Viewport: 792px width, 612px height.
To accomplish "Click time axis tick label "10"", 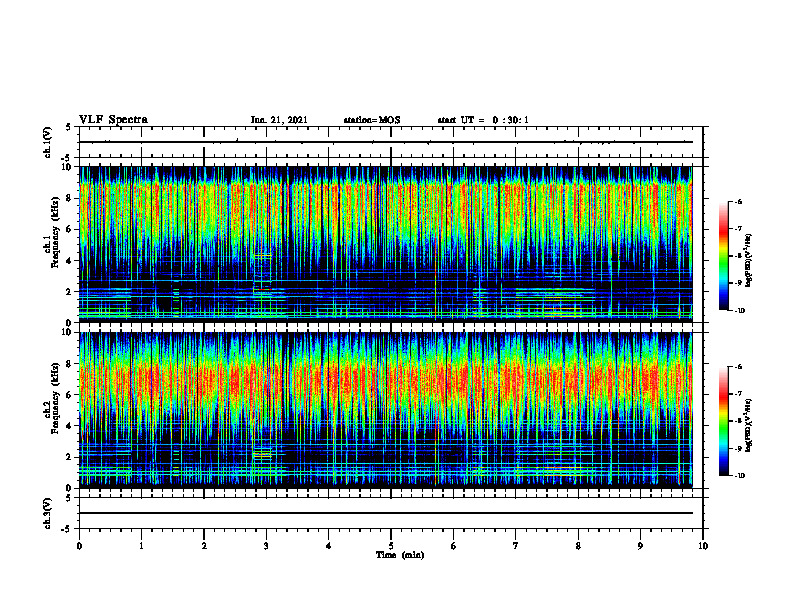I will 703,546.
